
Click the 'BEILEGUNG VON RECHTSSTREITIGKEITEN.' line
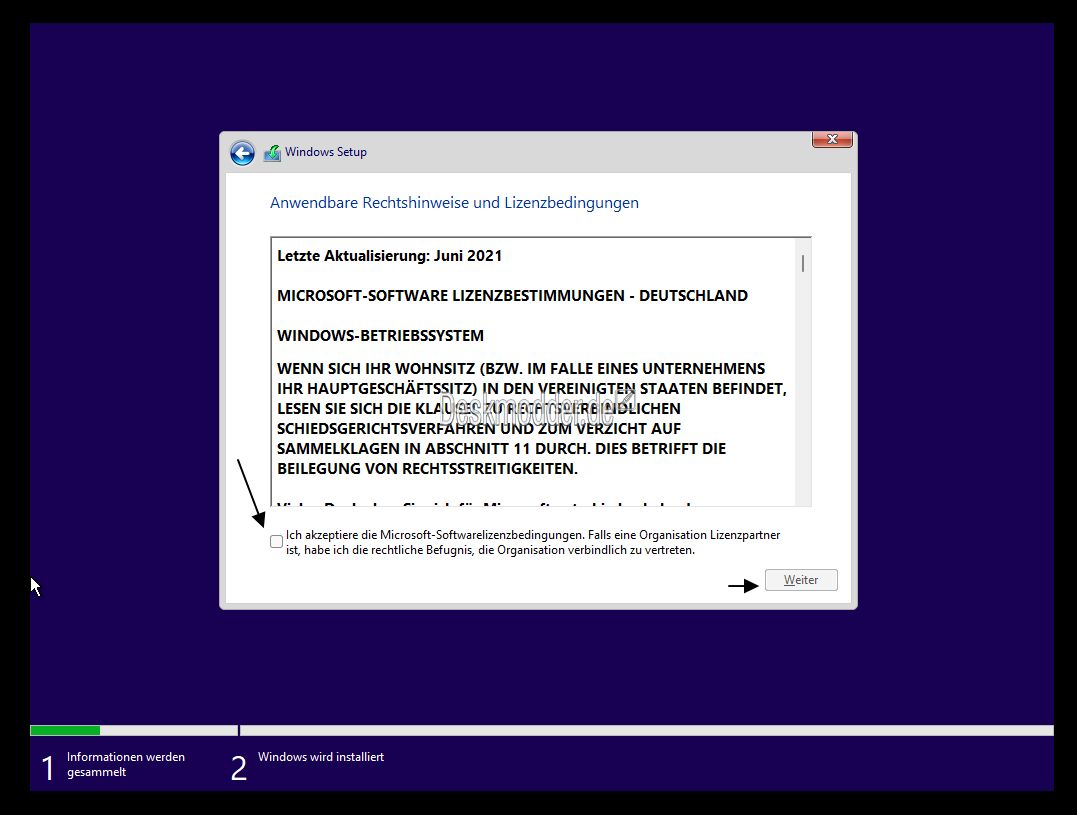(427, 469)
